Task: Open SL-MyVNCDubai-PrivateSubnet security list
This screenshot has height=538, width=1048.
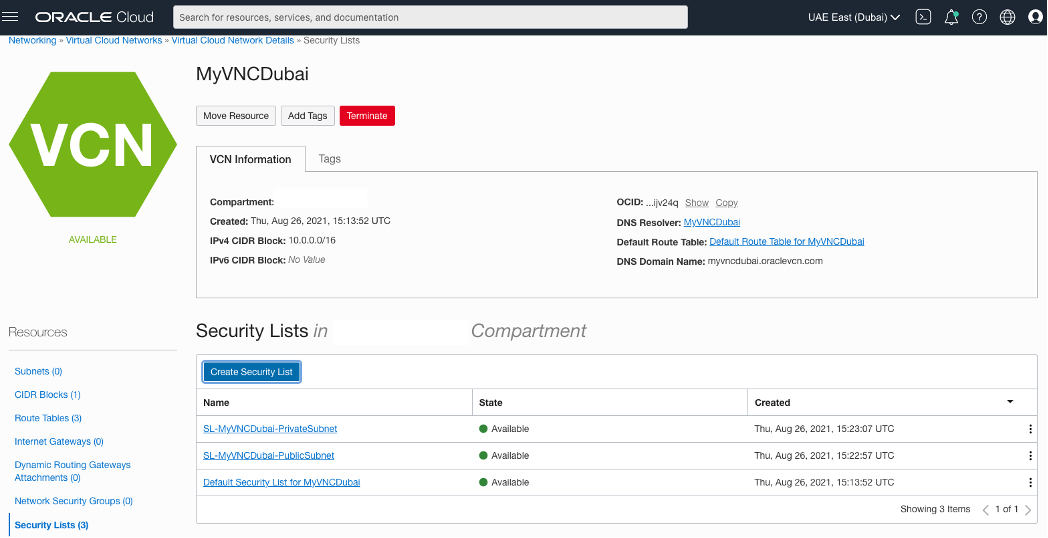Action: [270, 429]
